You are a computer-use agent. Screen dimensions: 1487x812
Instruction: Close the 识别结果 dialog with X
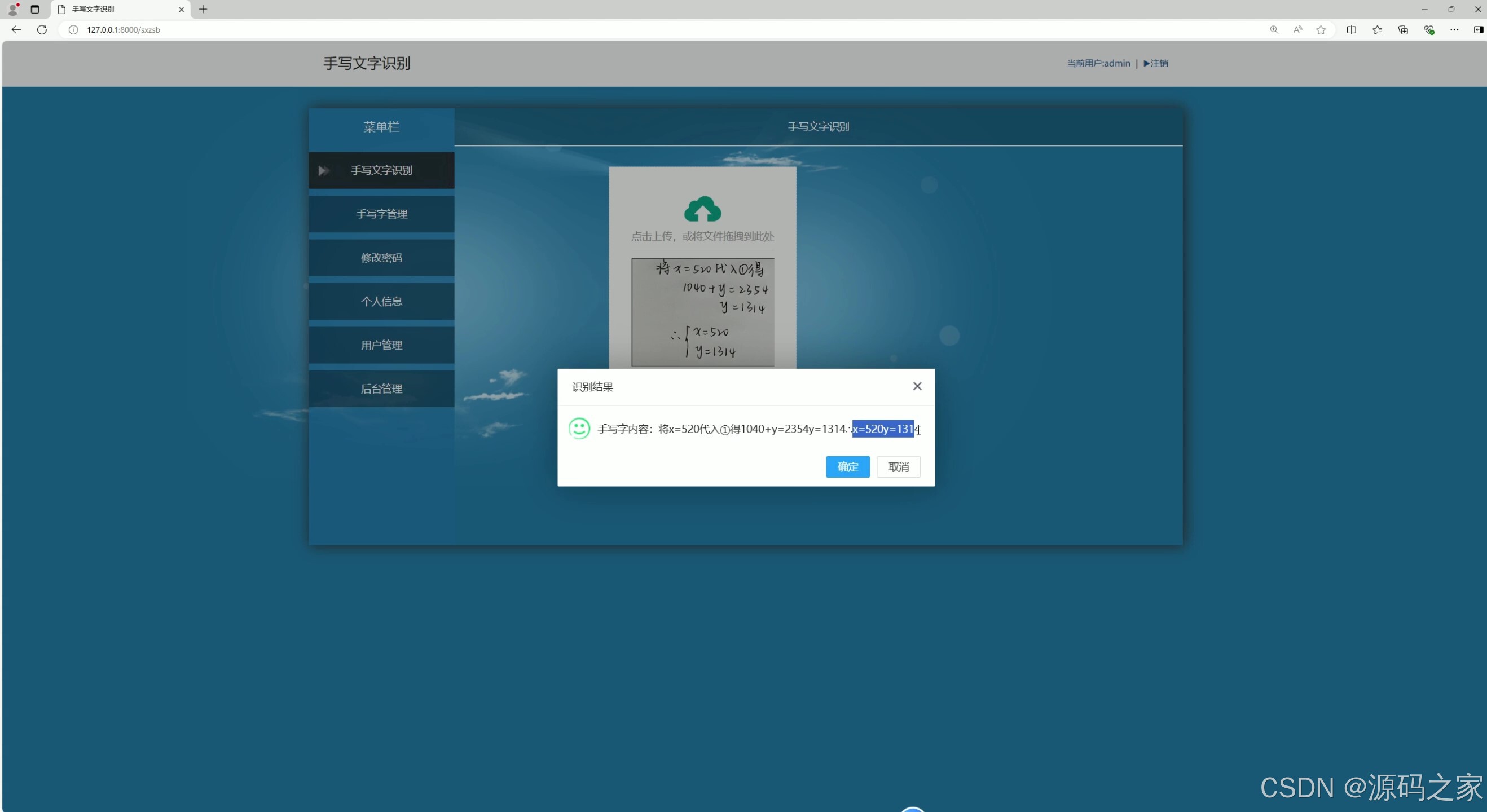(x=917, y=386)
